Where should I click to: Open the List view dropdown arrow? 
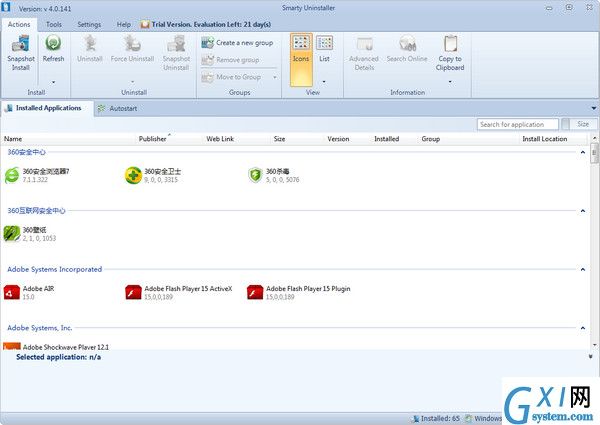coord(324,81)
